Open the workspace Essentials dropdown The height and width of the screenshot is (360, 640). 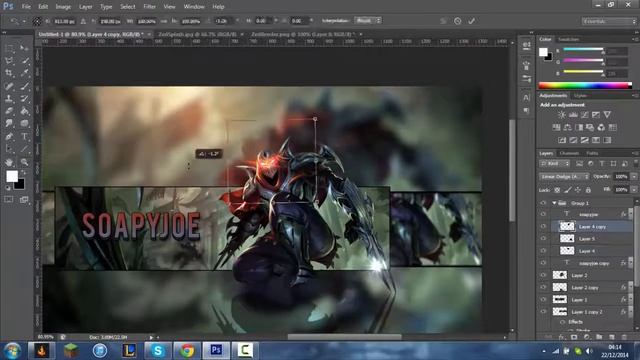pyautogui.click(x=610, y=21)
